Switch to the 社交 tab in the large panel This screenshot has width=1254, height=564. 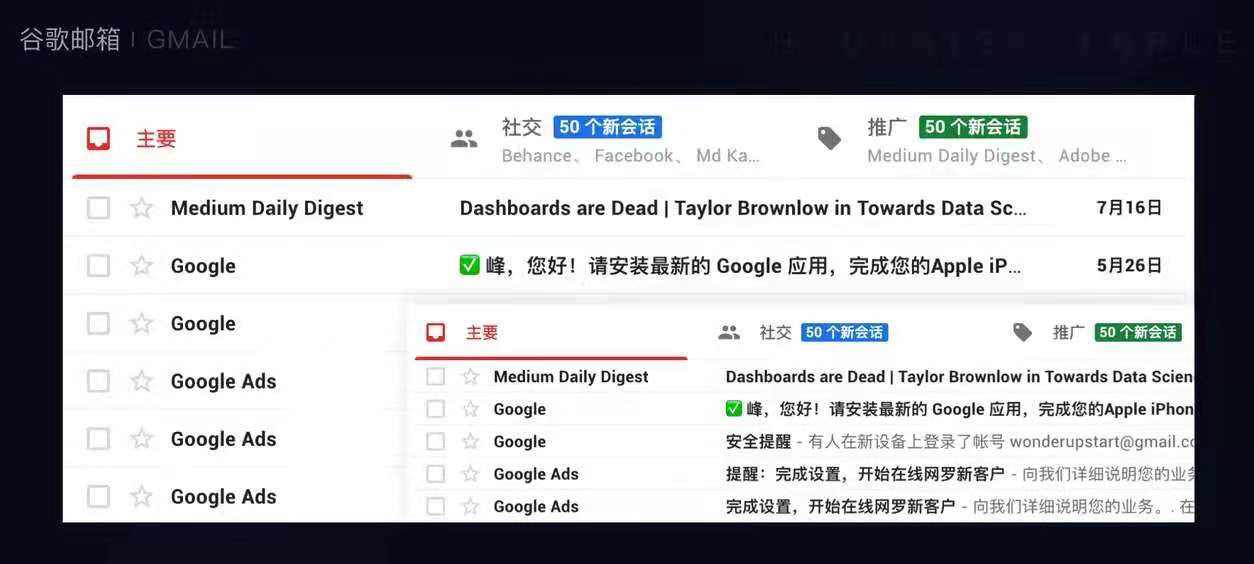(521, 127)
